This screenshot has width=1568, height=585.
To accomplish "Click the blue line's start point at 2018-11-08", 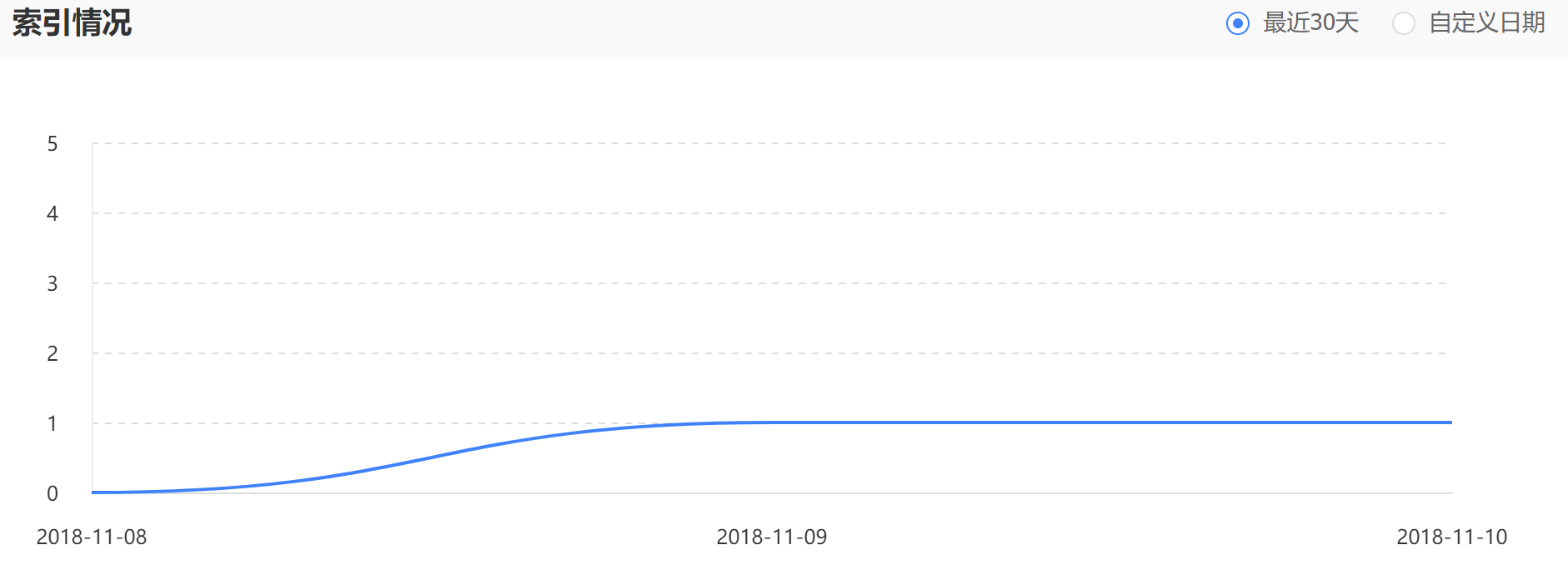I will click(x=93, y=492).
